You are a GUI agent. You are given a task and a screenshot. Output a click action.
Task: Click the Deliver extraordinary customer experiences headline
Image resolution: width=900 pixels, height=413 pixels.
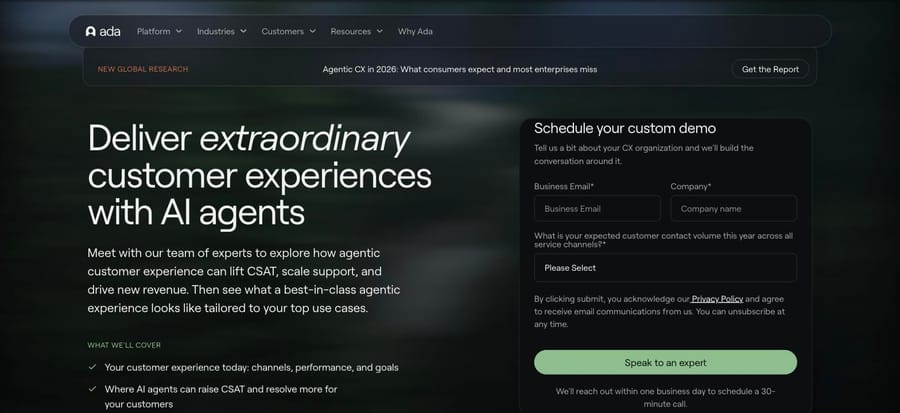[259, 176]
